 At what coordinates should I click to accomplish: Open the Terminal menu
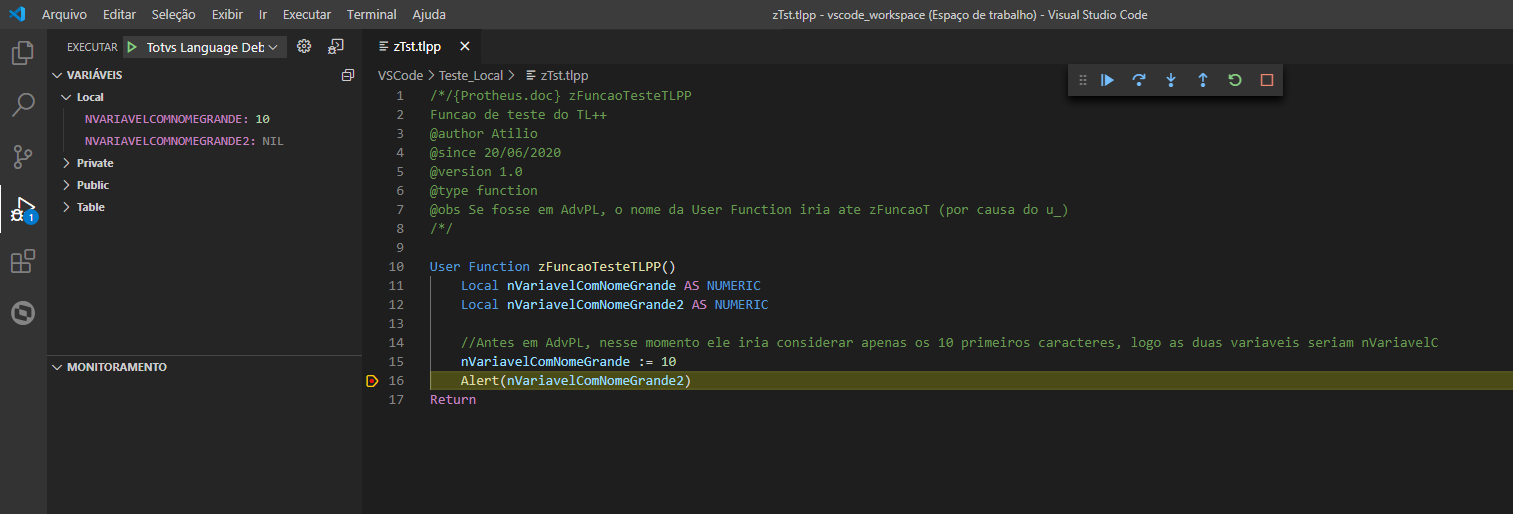(372, 15)
